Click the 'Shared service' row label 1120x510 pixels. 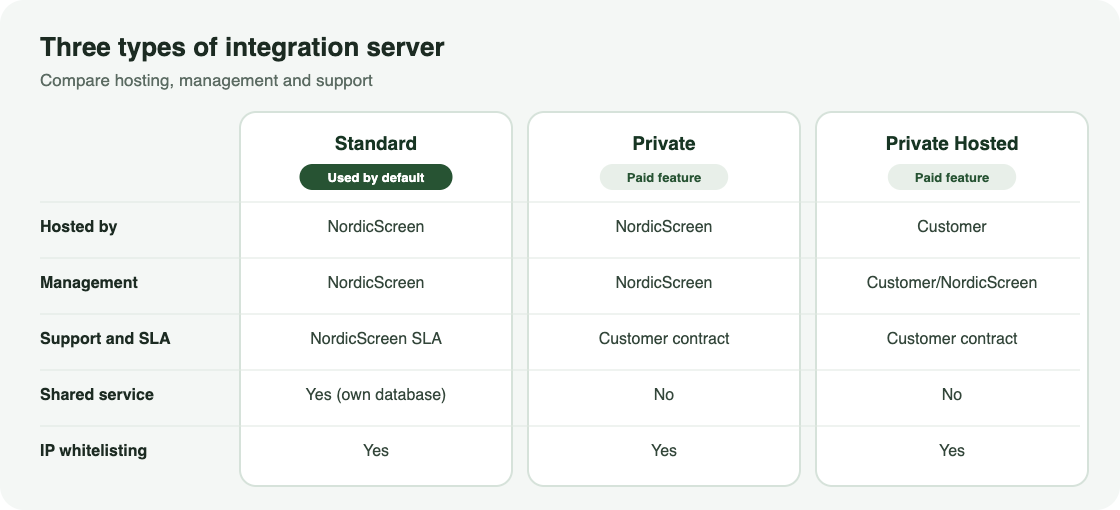tap(96, 394)
